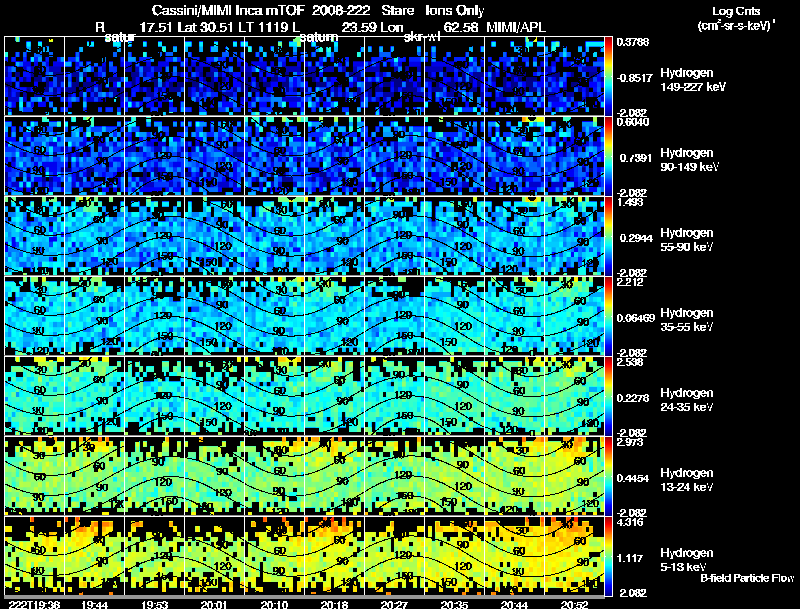Image resolution: width=800 pixels, height=609 pixels.
Task: Click the 19:44 time axis label
Action: coord(94,604)
